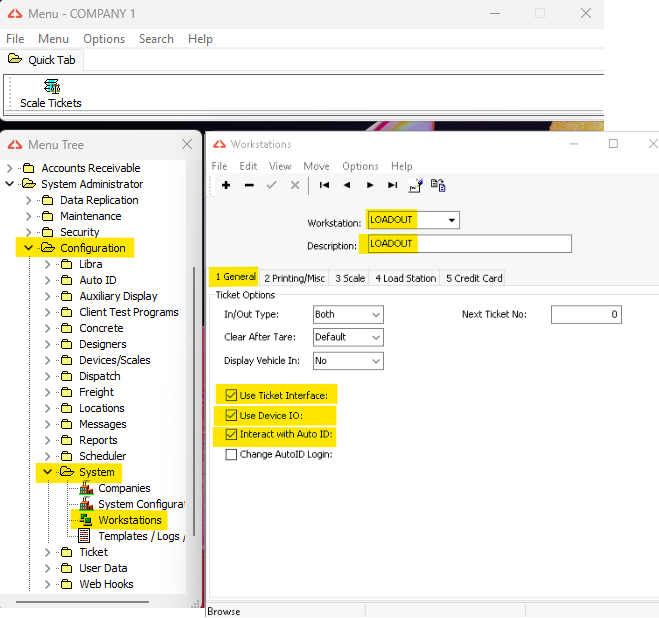Click the Devices/Scales folder icon

pos(66,360)
